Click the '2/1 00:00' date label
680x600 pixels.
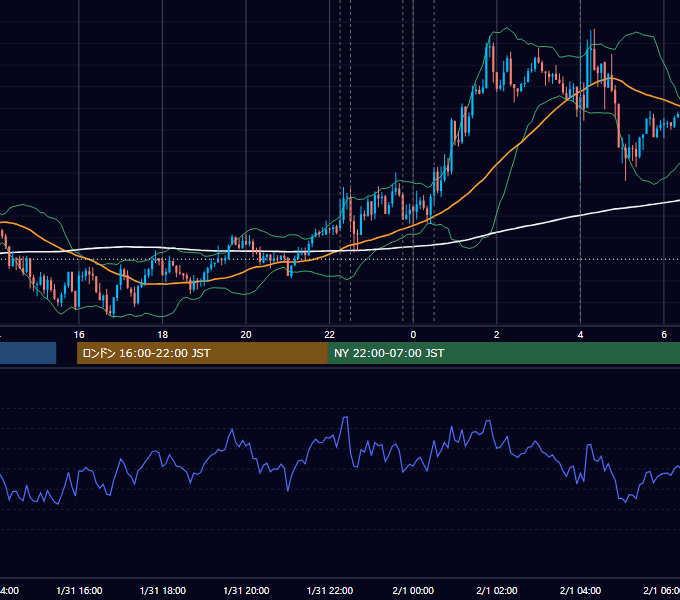pos(413,590)
